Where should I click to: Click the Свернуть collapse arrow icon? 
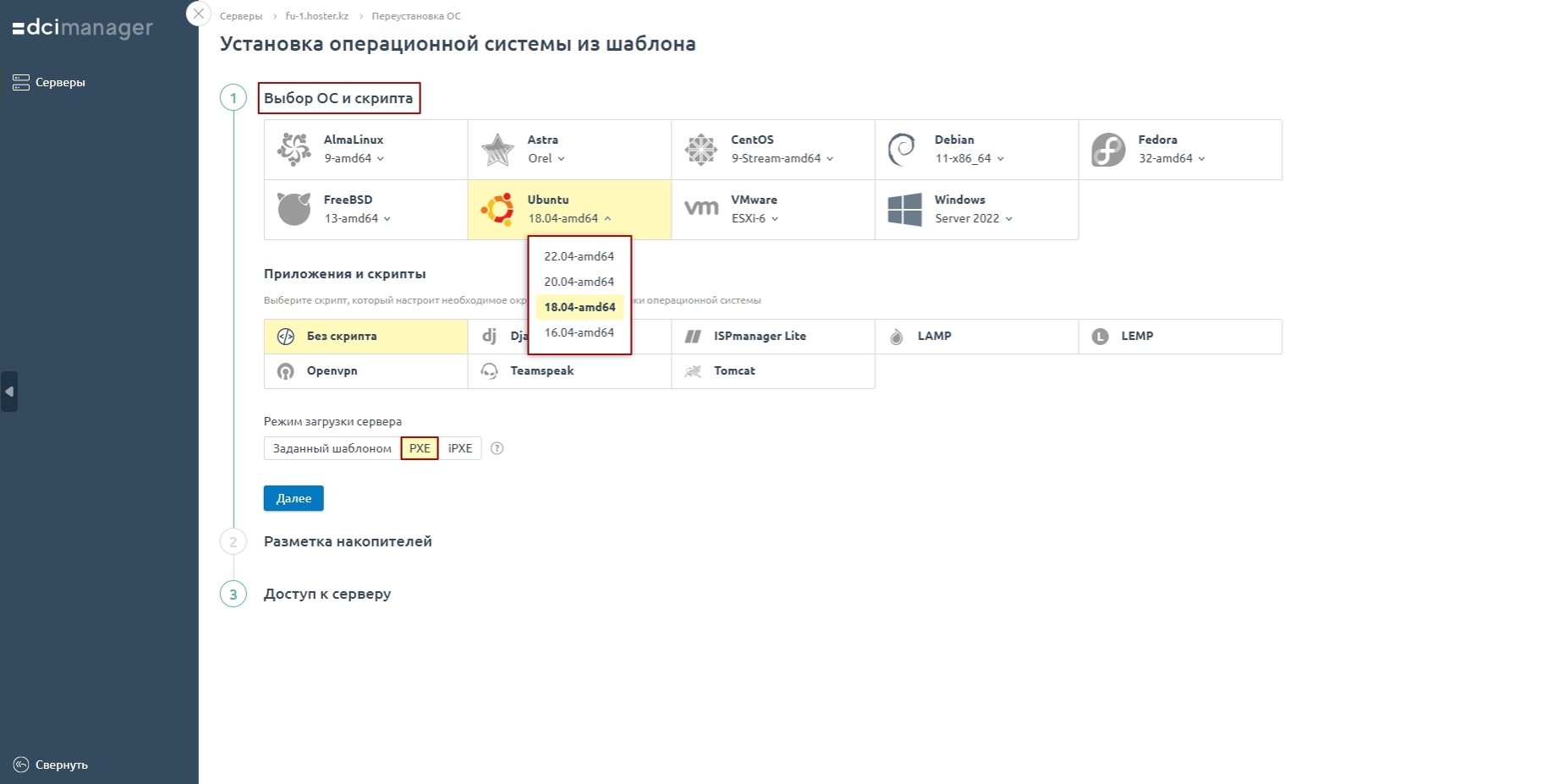(21, 765)
